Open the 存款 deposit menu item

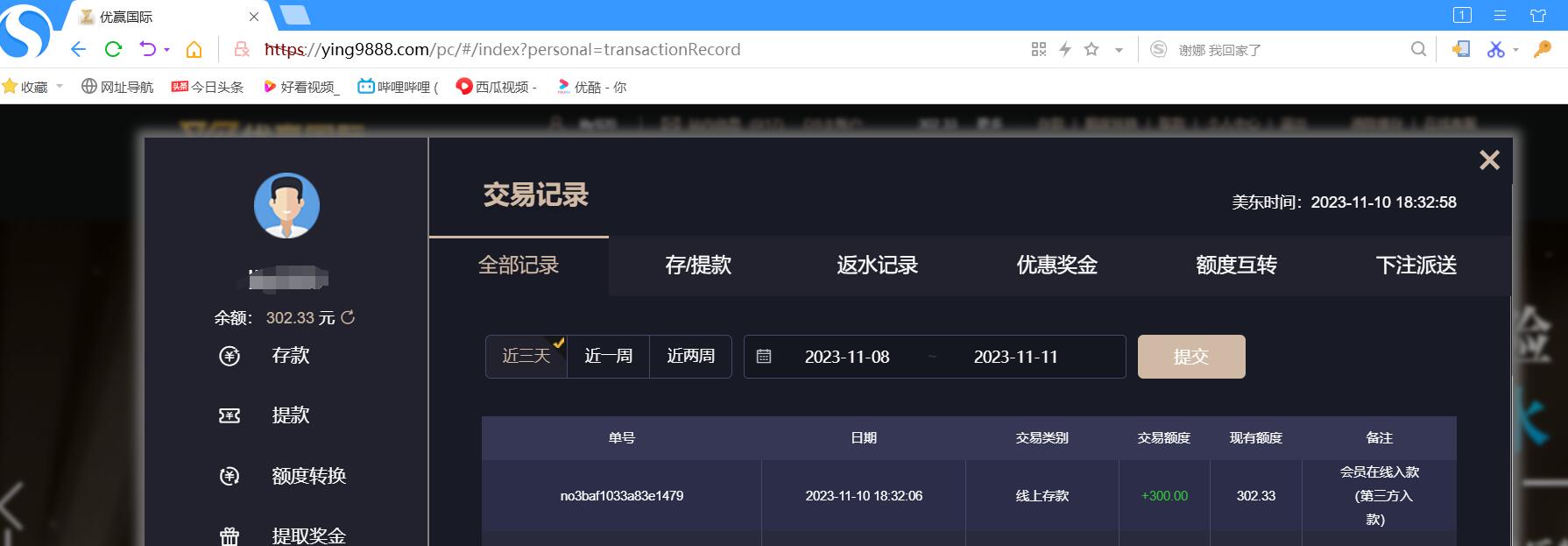coord(291,355)
